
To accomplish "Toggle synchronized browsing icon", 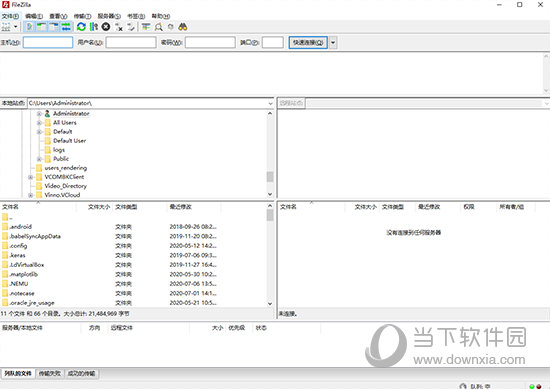I will pyautogui.click(x=170, y=27).
